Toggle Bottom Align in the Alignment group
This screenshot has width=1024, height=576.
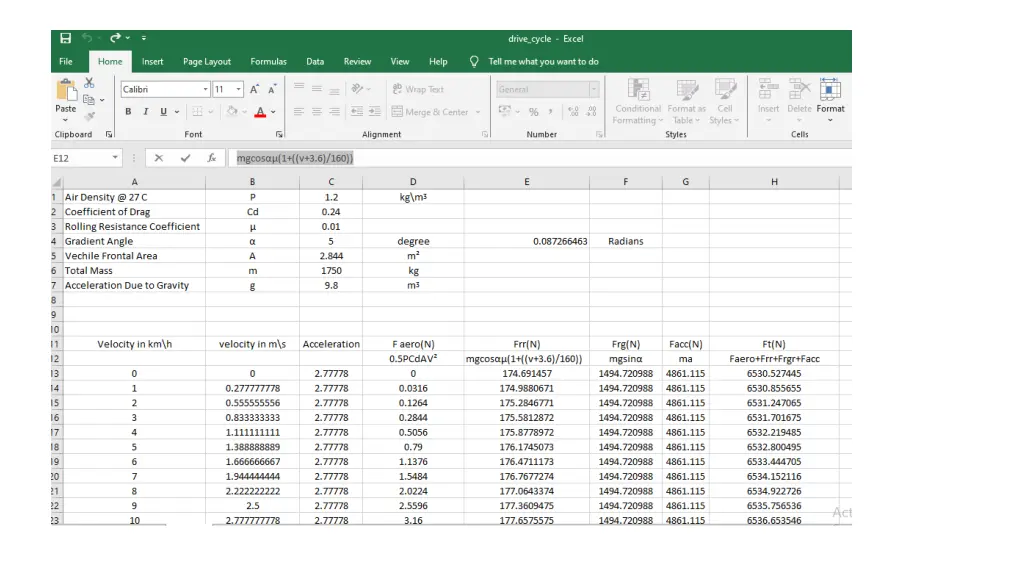point(334,89)
